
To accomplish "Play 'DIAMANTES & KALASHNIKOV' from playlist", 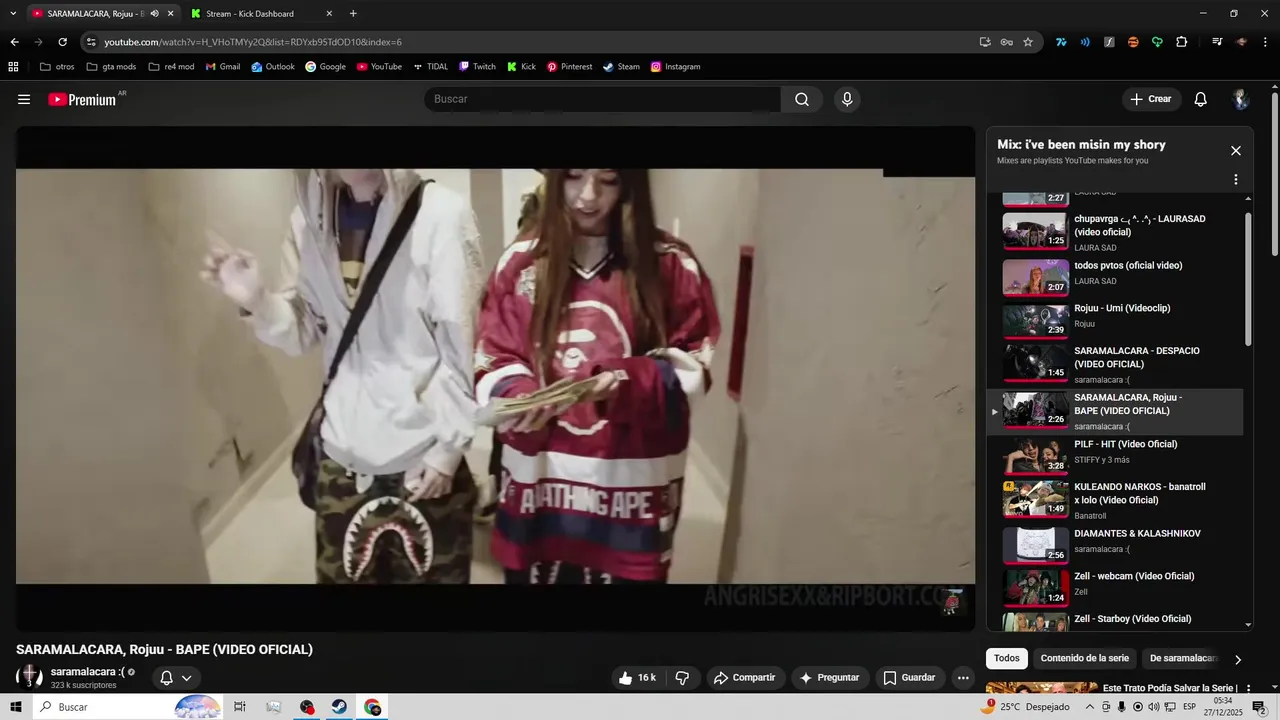I will pyautogui.click(x=1115, y=545).
